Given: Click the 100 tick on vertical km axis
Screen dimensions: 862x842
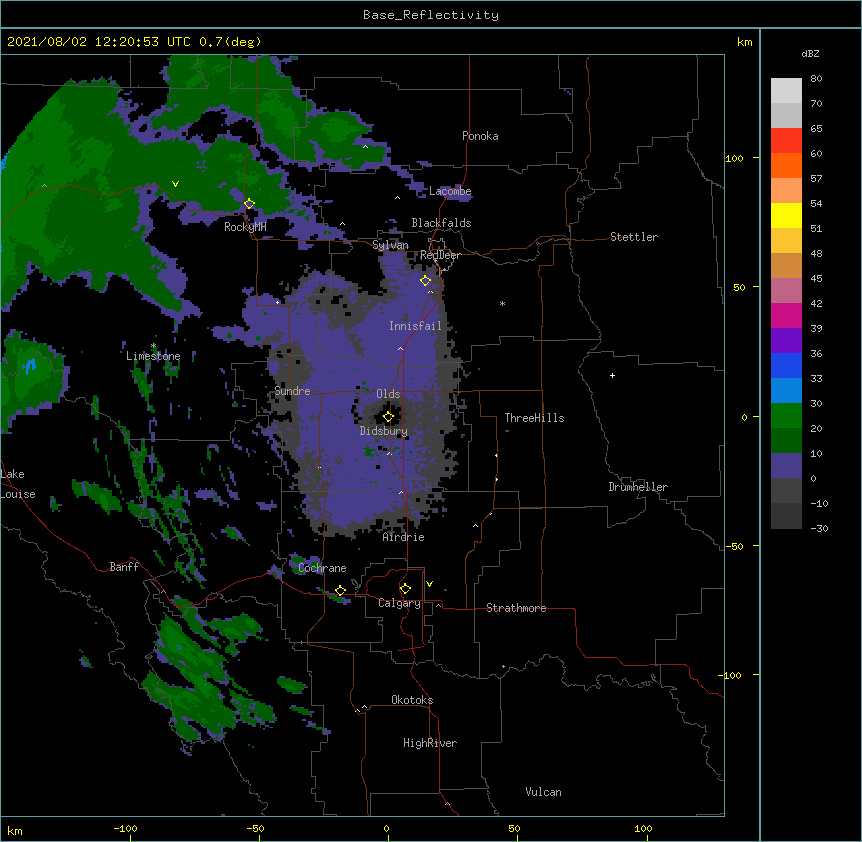Looking at the screenshot, I should pyautogui.click(x=734, y=158).
